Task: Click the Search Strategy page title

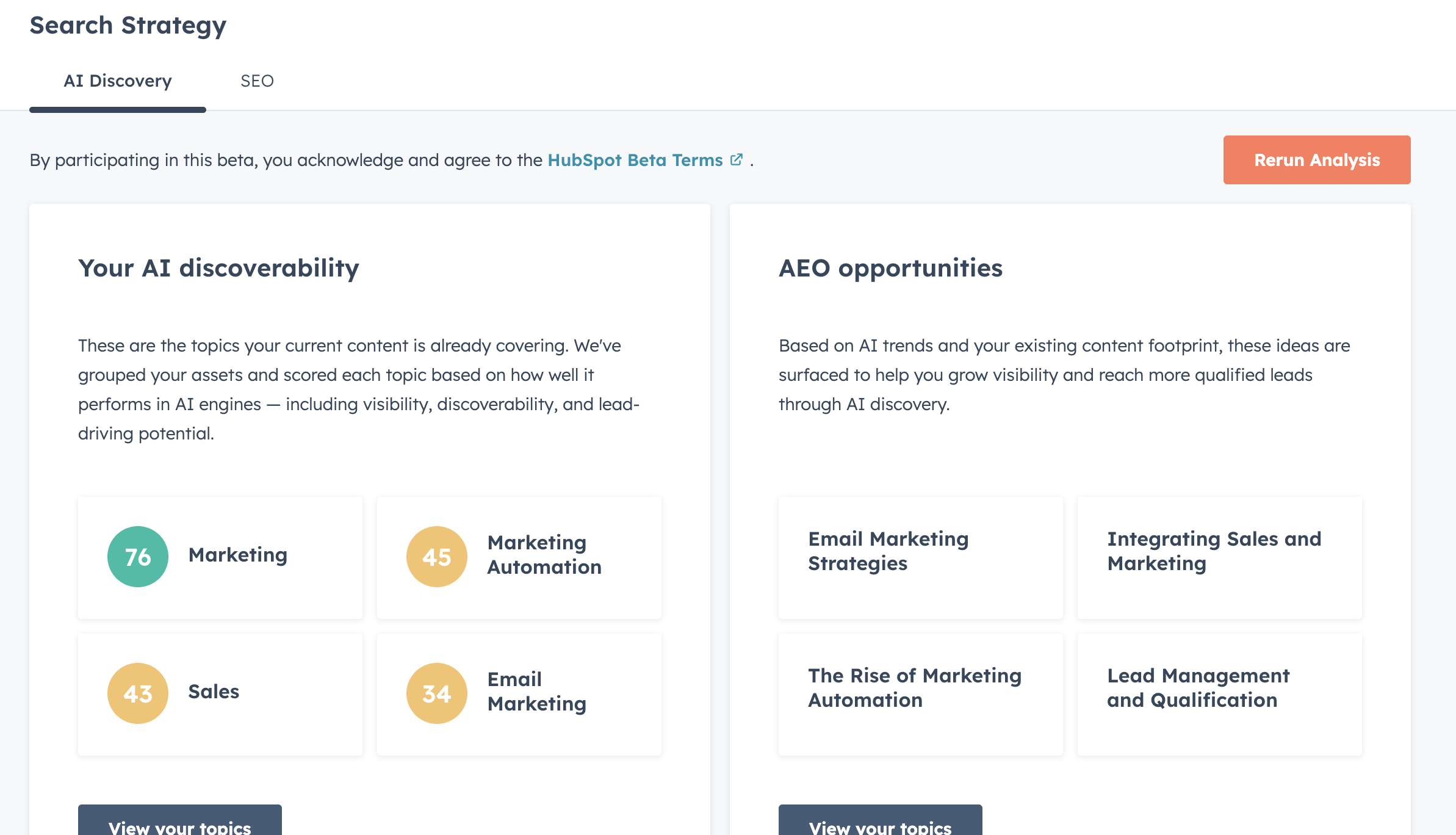Action: click(128, 26)
